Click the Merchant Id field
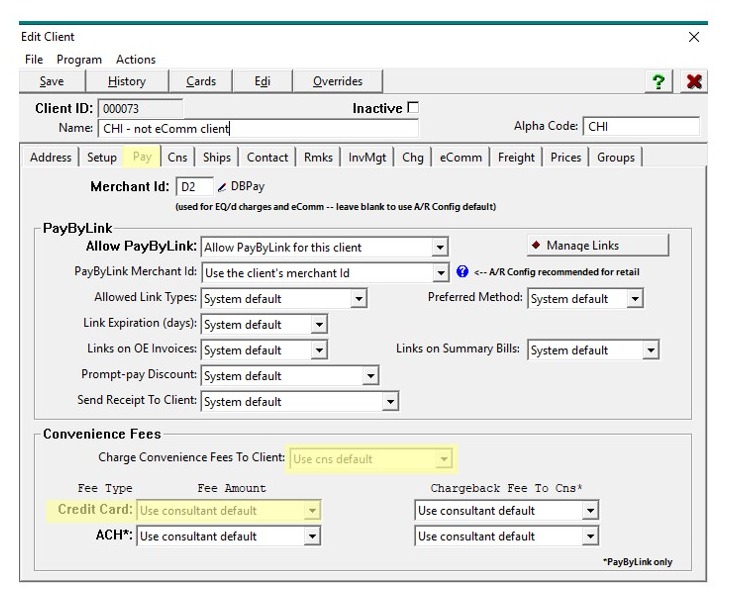 click(x=194, y=186)
